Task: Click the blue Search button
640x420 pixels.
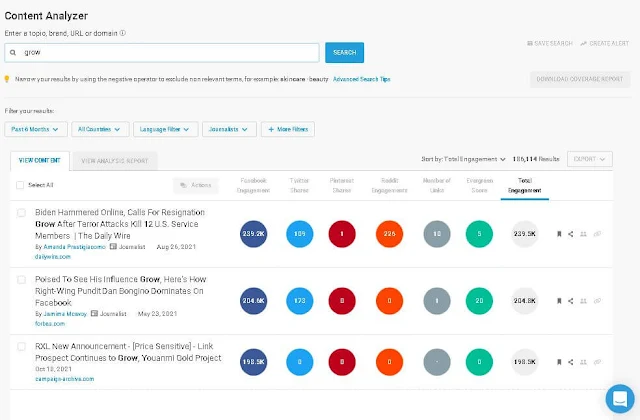Action: click(x=344, y=53)
